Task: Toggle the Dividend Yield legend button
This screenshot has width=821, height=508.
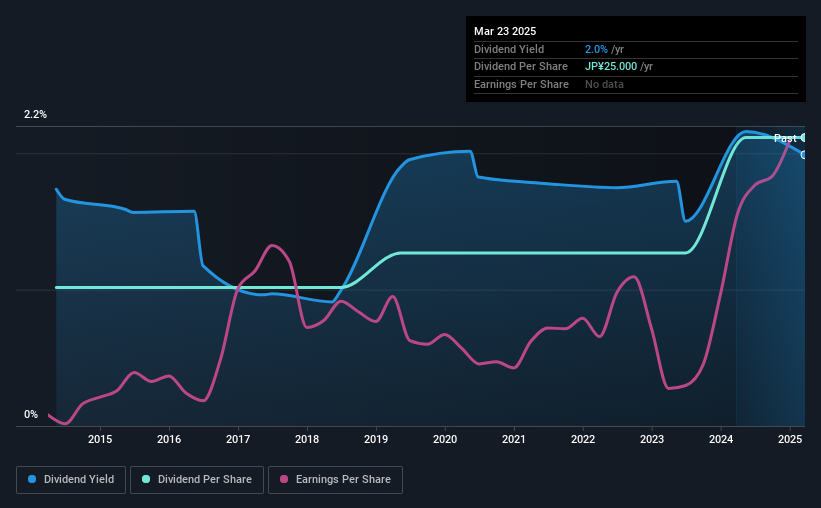Action: coord(71,480)
